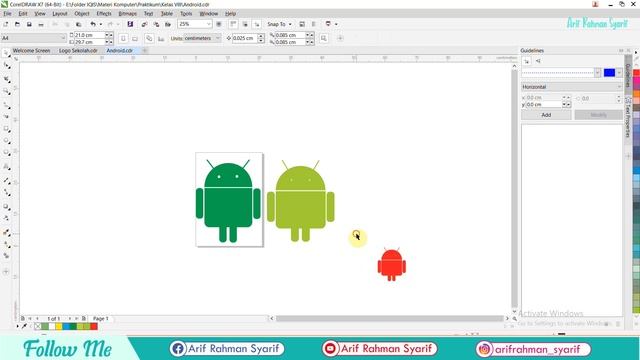Viewport: 640px width, 360px height.
Task: Select the Transparency tool
Action: [6, 218]
